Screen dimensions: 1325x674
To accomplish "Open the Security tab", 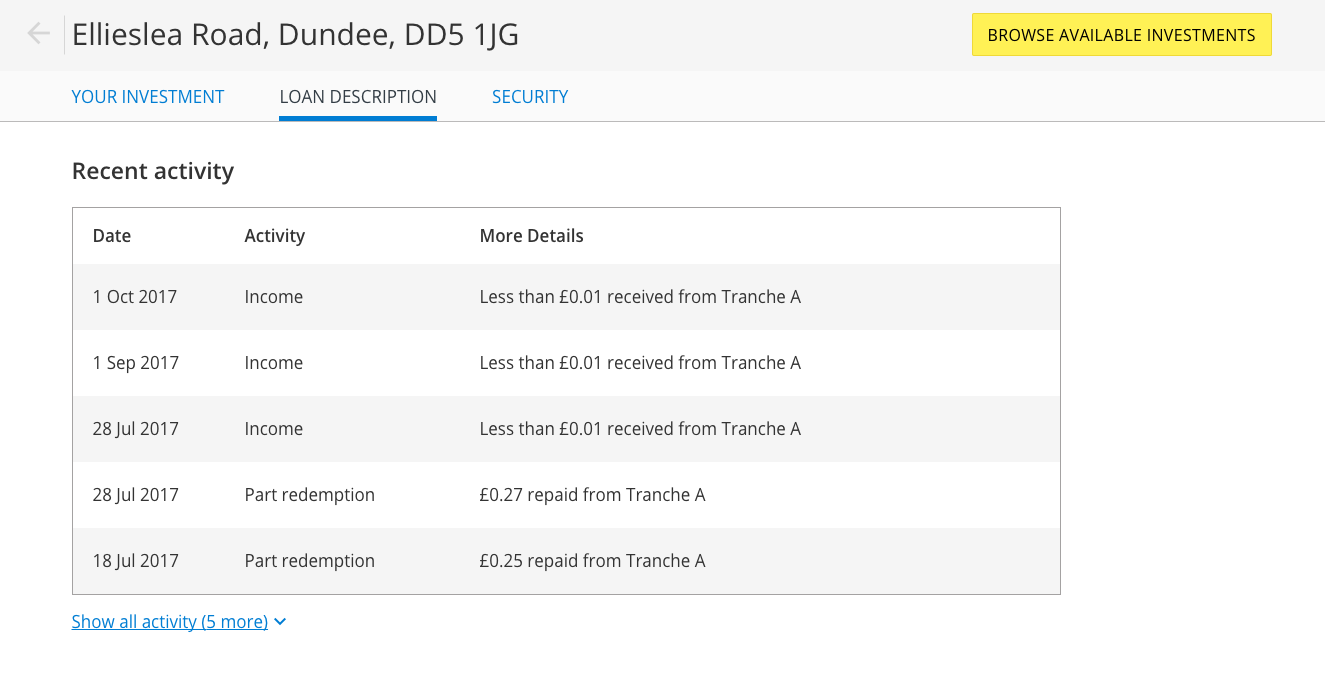I will (x=530, y=97).
